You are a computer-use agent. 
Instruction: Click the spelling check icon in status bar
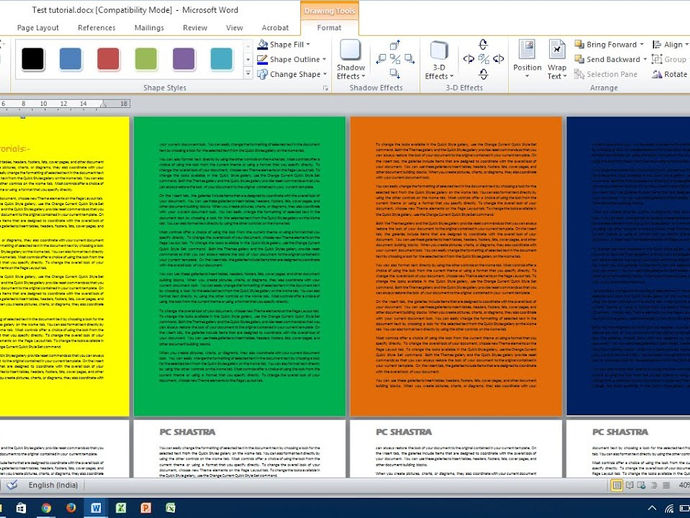pos(12,485)
